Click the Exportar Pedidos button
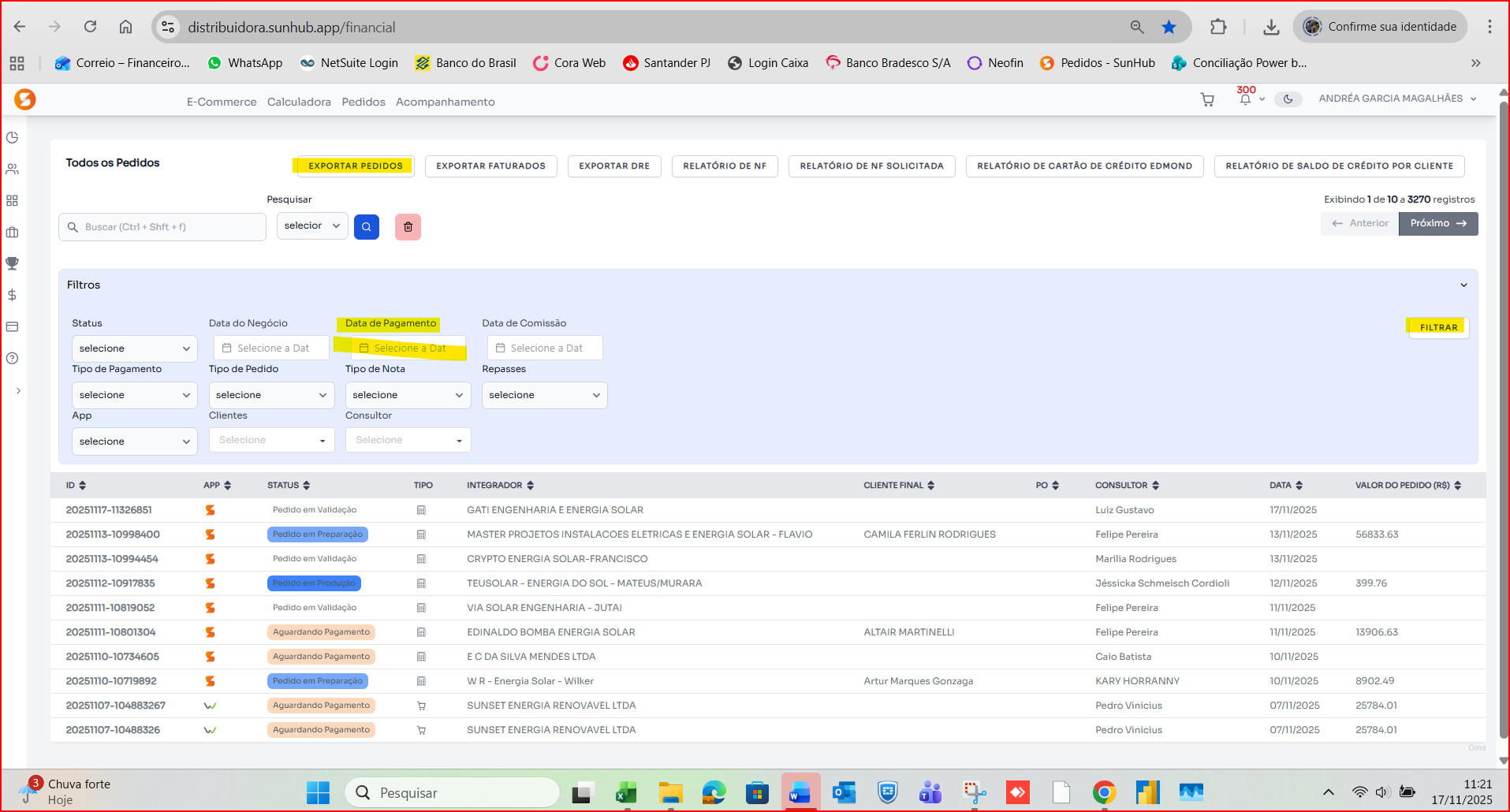 (x=355, y=166)
